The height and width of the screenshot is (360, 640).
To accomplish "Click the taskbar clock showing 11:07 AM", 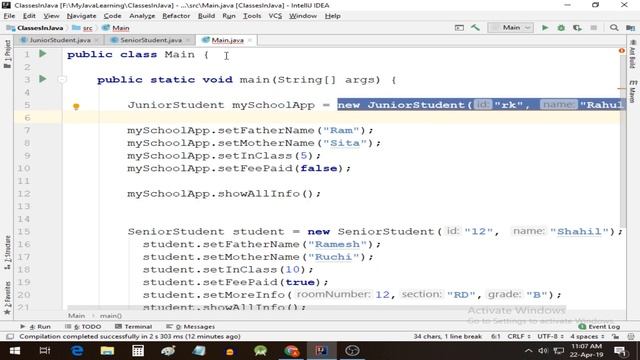I will click(586, 351).
